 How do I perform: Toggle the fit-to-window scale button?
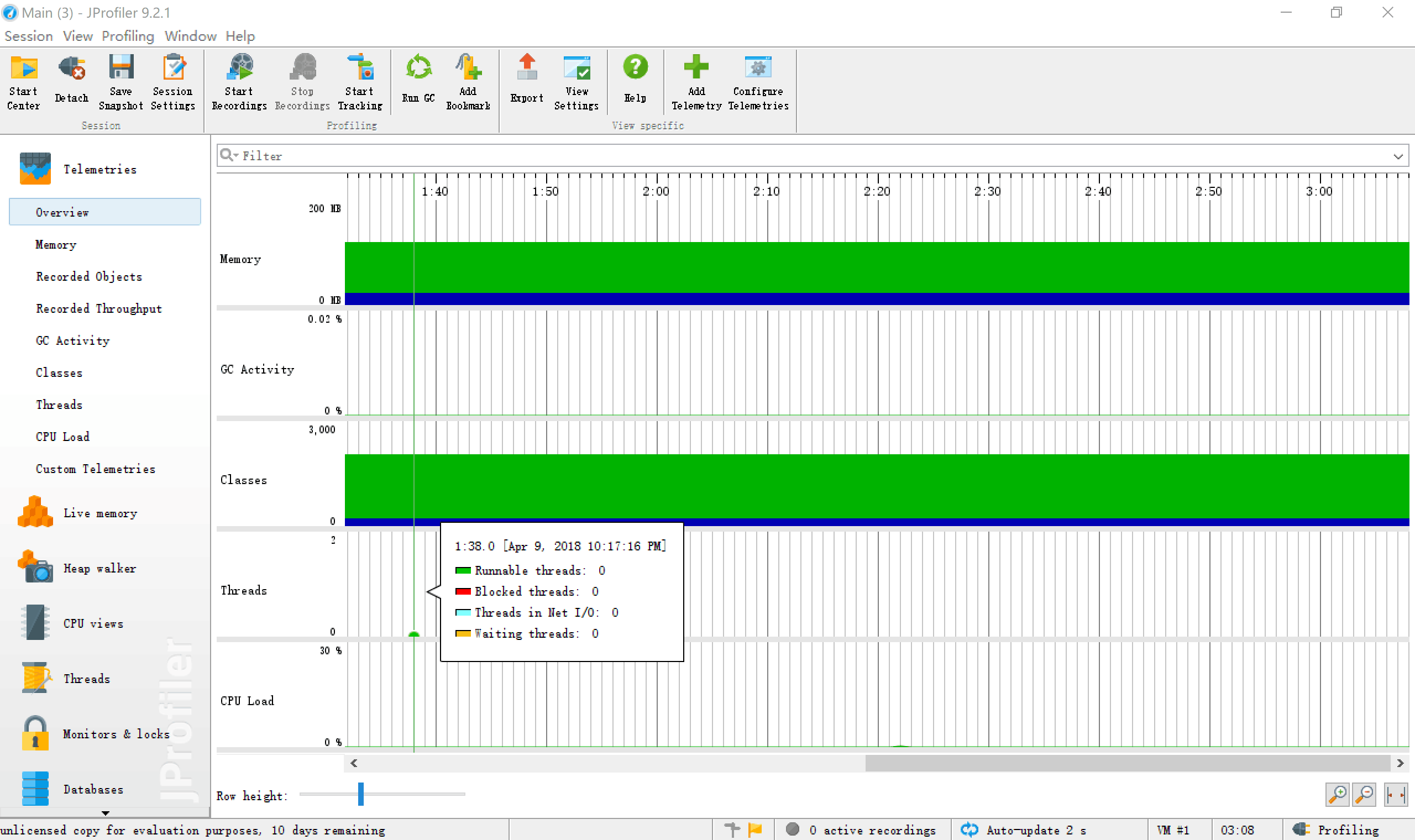(x=1396, y=794)
